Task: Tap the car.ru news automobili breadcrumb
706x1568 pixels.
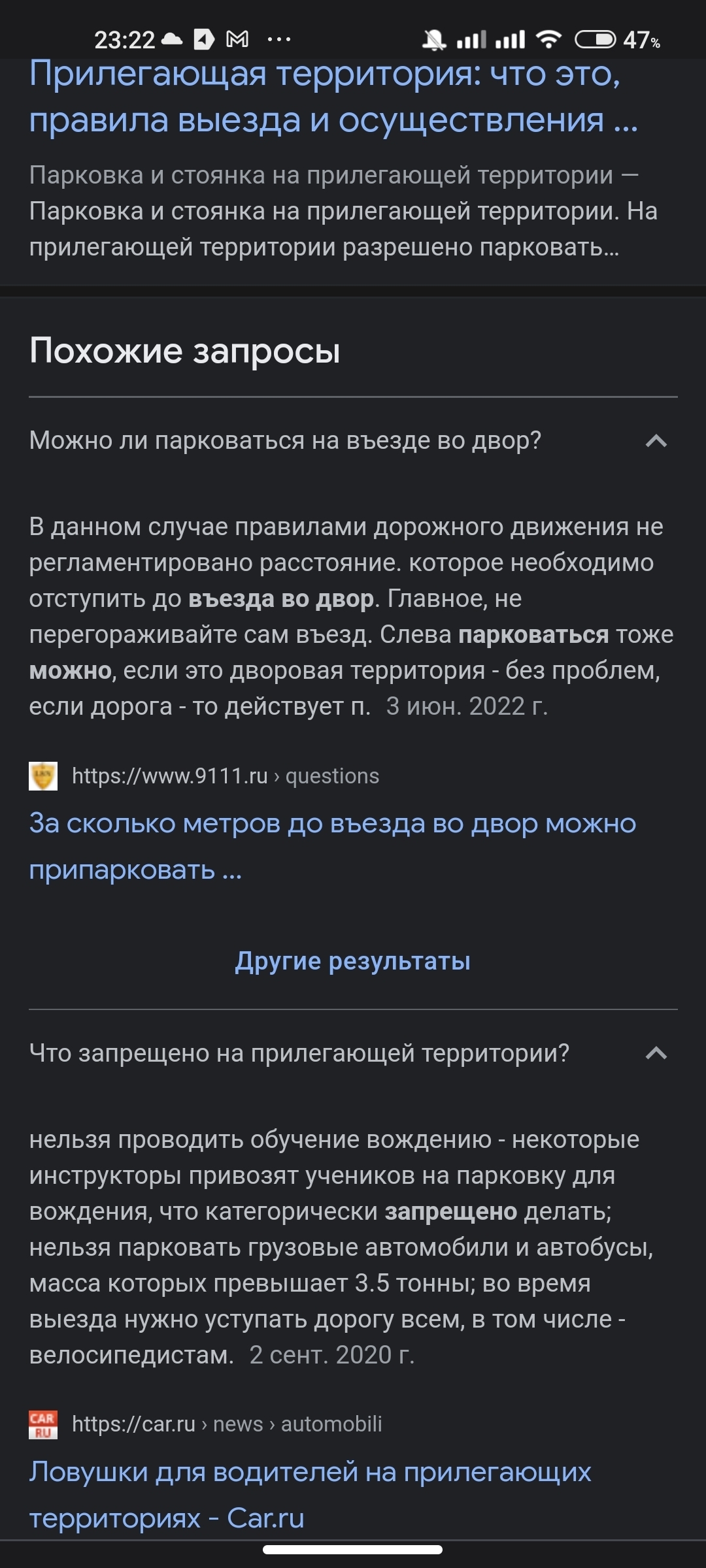Action: (227, 1424)
